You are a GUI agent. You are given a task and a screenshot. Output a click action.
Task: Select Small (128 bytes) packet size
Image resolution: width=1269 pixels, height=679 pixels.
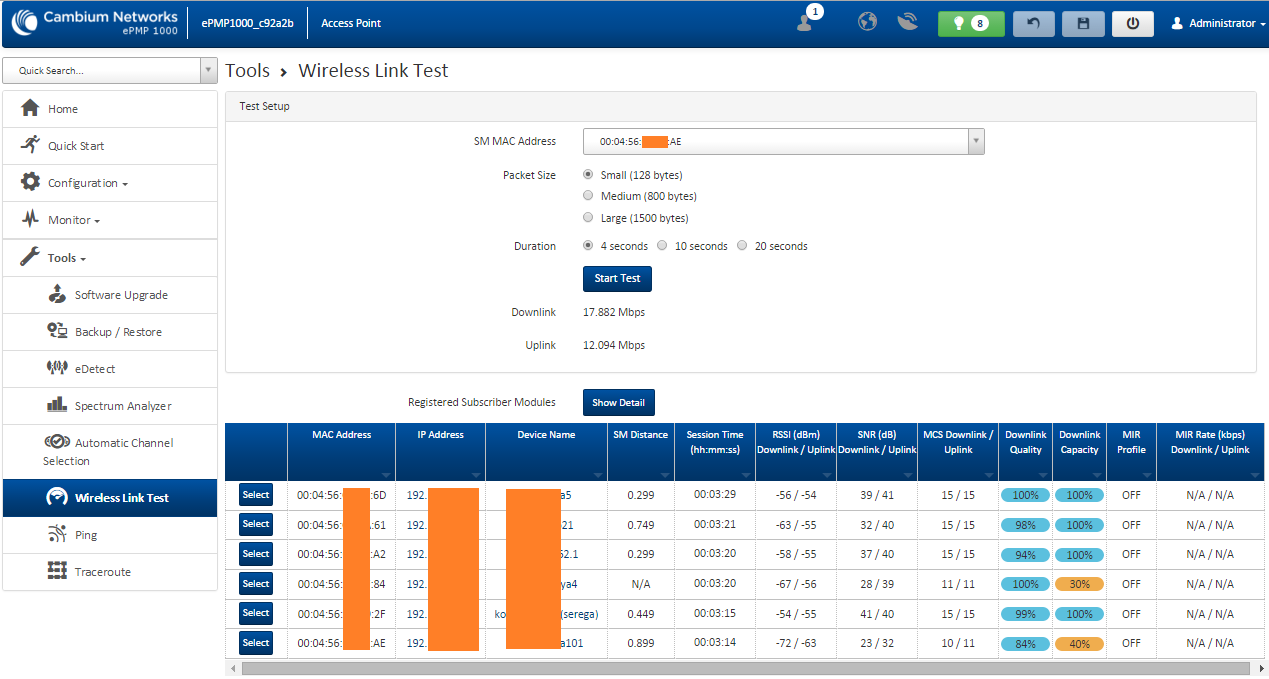[588, 174]
